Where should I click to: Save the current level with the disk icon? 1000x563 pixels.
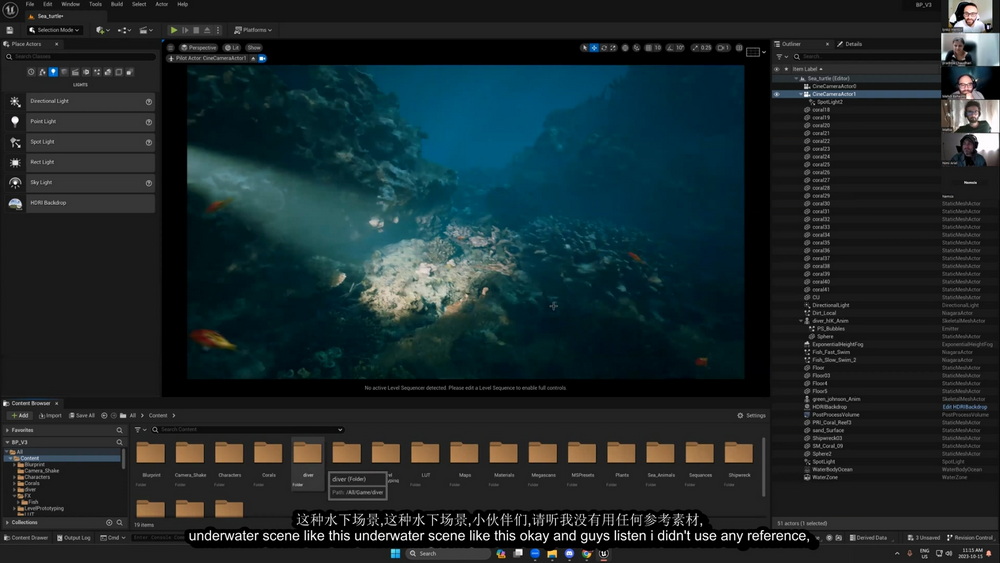click(10, 30)
